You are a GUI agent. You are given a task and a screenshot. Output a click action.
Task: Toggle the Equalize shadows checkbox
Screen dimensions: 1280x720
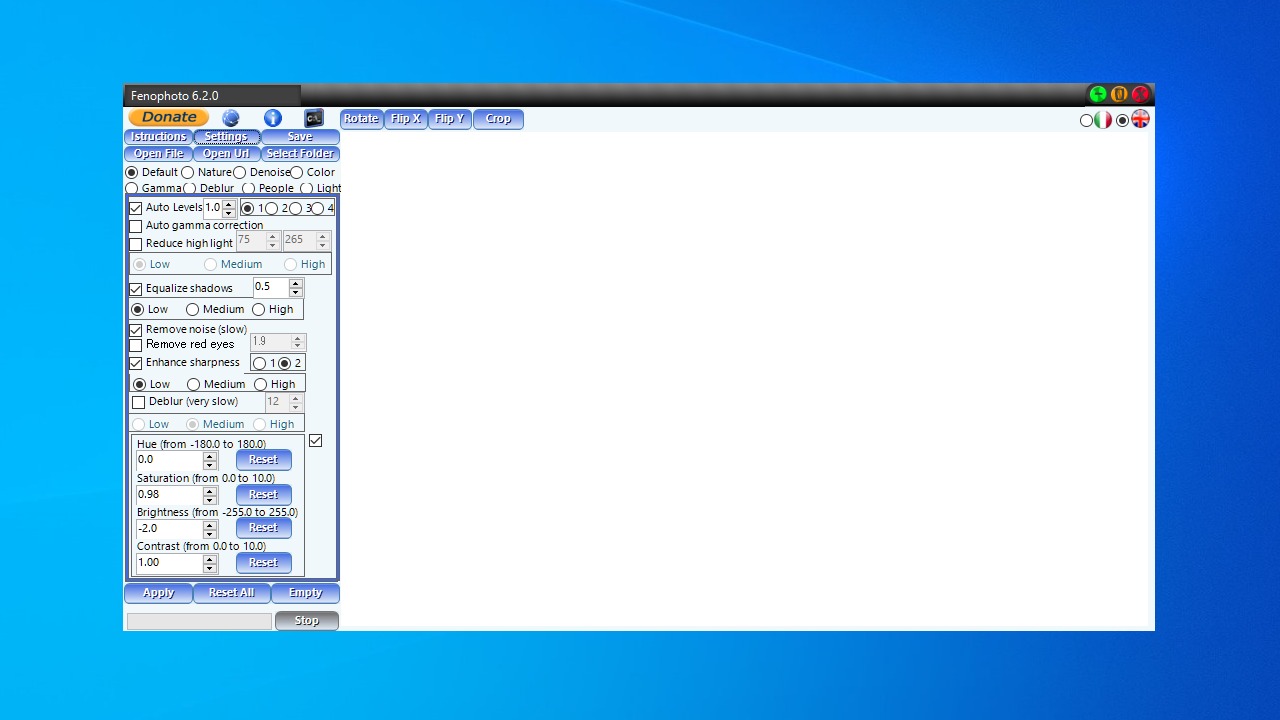(x=136, y=289)
